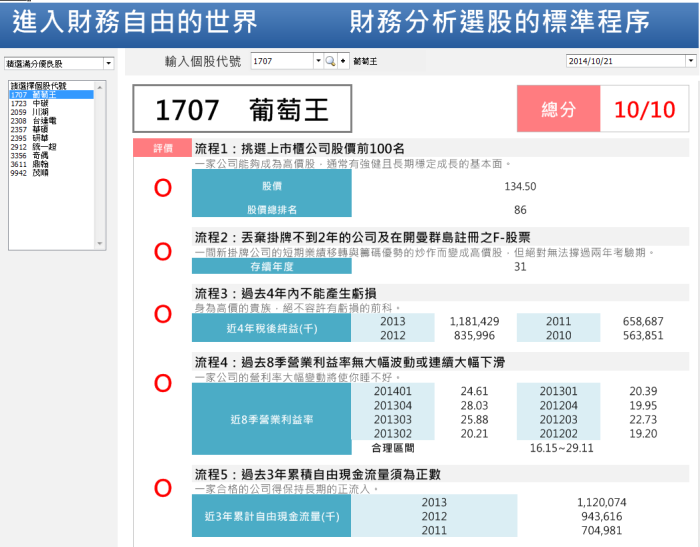Click the date field showing 2014/10/21
The image size is (700, 547).
[626, 61]
